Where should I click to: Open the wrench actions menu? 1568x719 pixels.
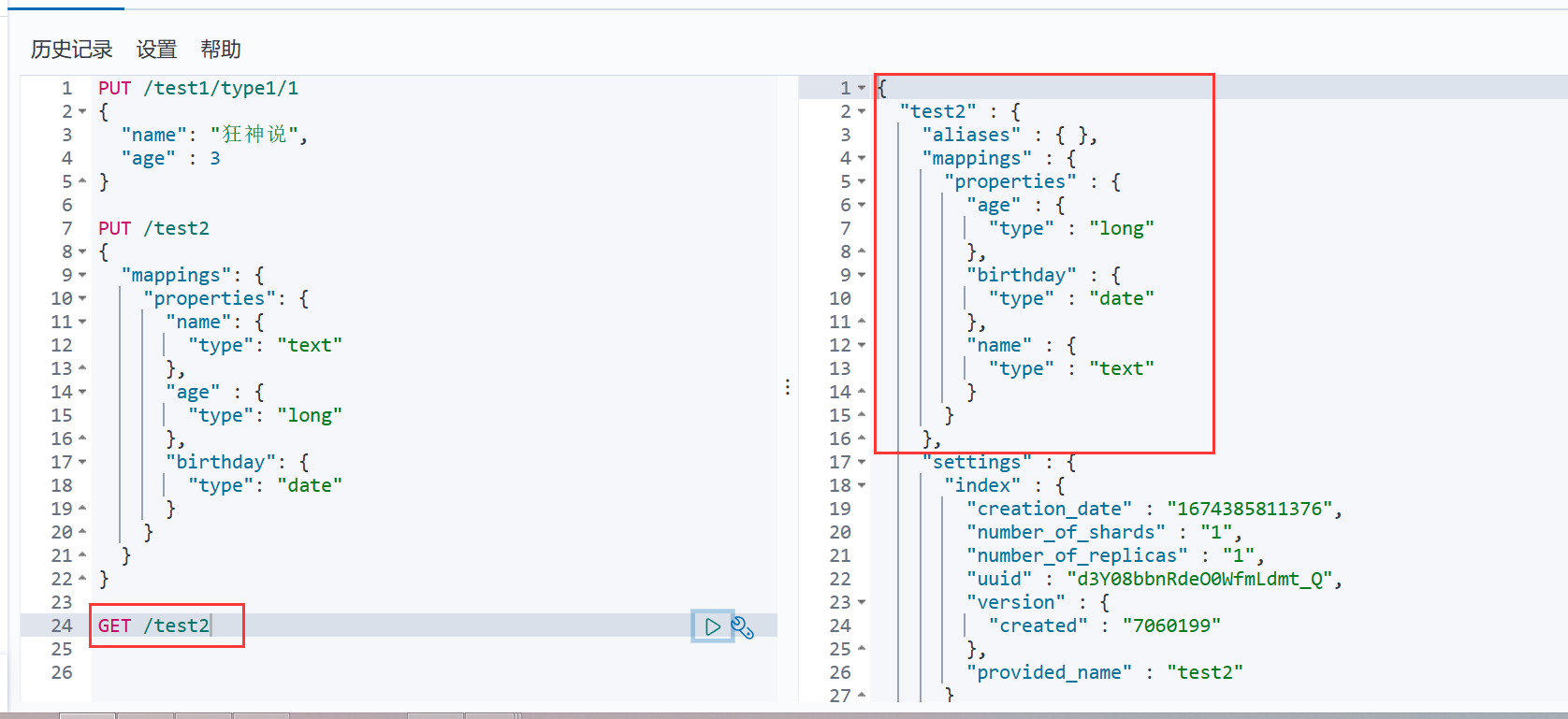click(x=743, y=627)
